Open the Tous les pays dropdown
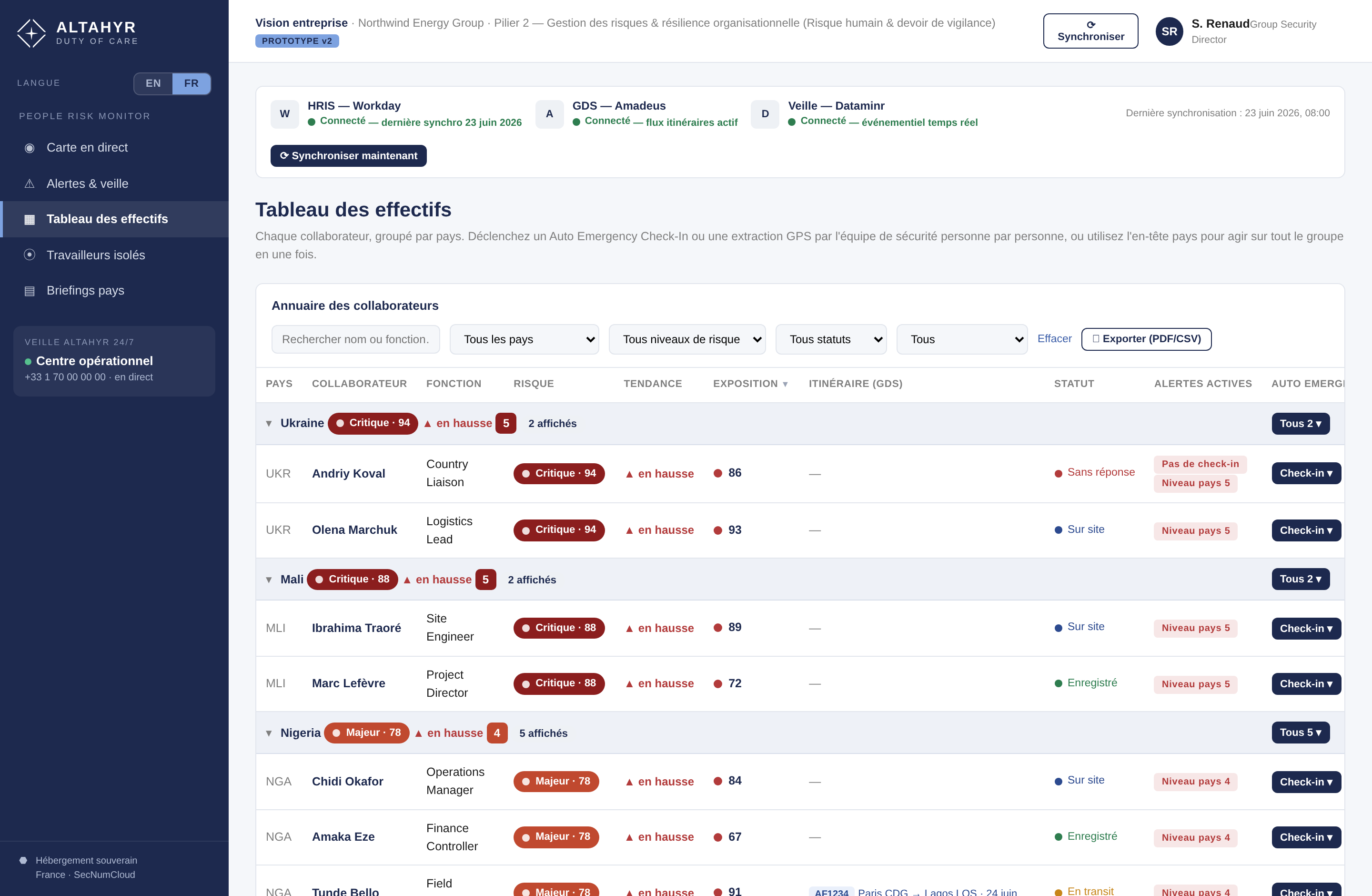1372x896 pixels. tap(525, 340)
